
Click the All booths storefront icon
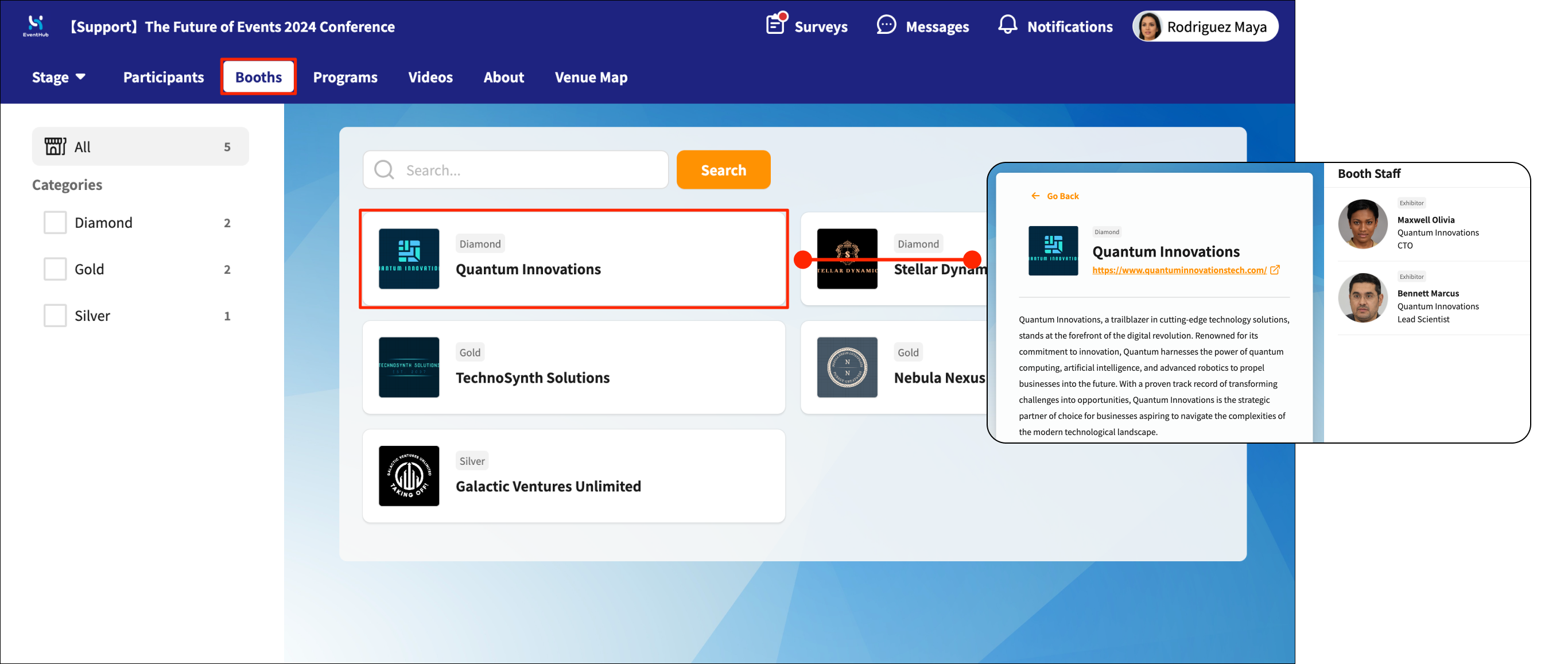coord(55,147)
